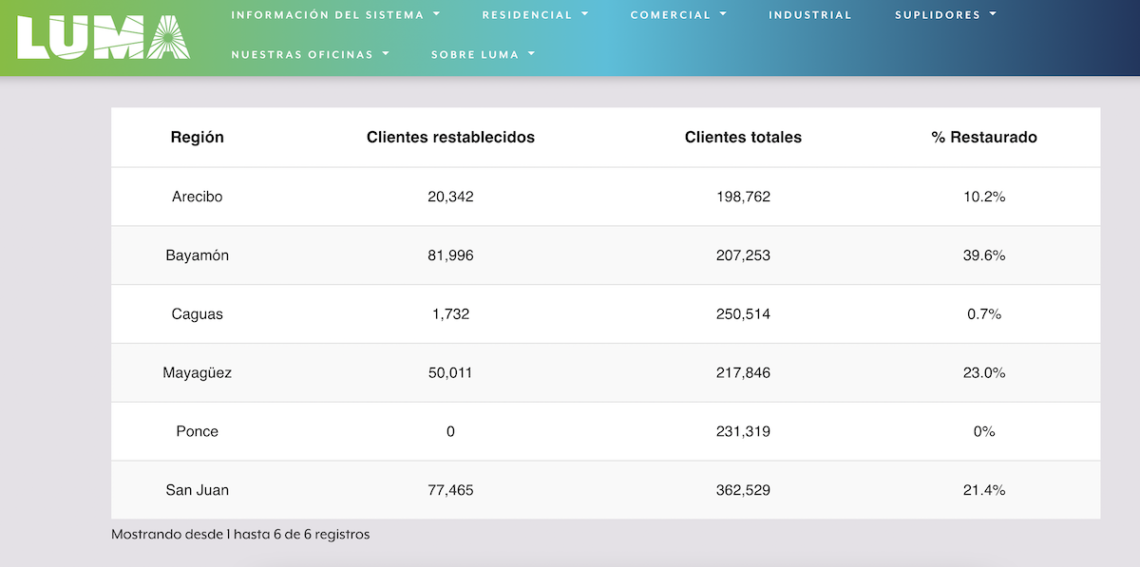This screenshot has height=567, width=1140.
Task: Open Nuestras Oficinas menu
Action: [310, 54]
